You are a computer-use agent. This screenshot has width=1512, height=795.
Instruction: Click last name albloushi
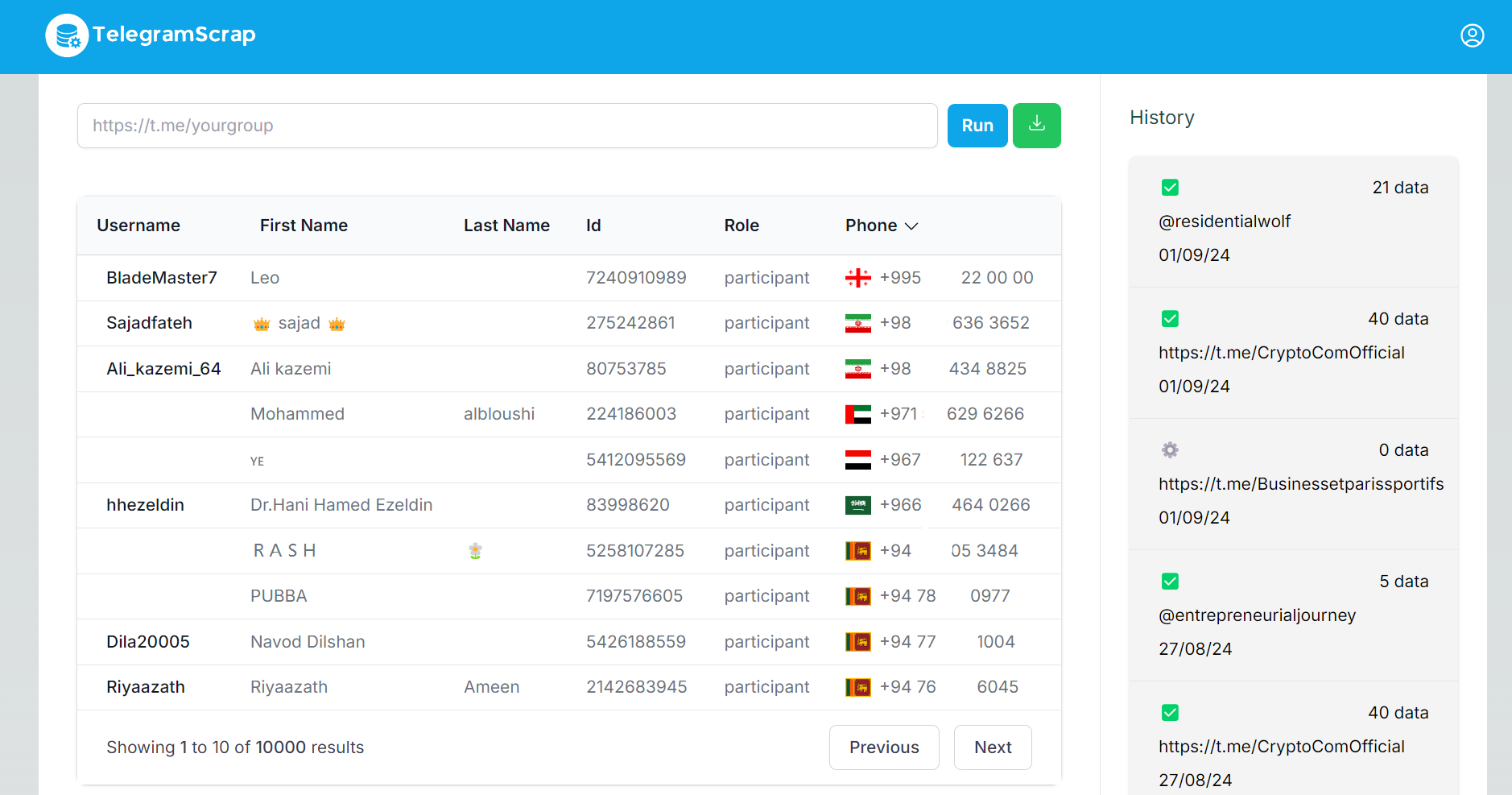click(499, 414)
